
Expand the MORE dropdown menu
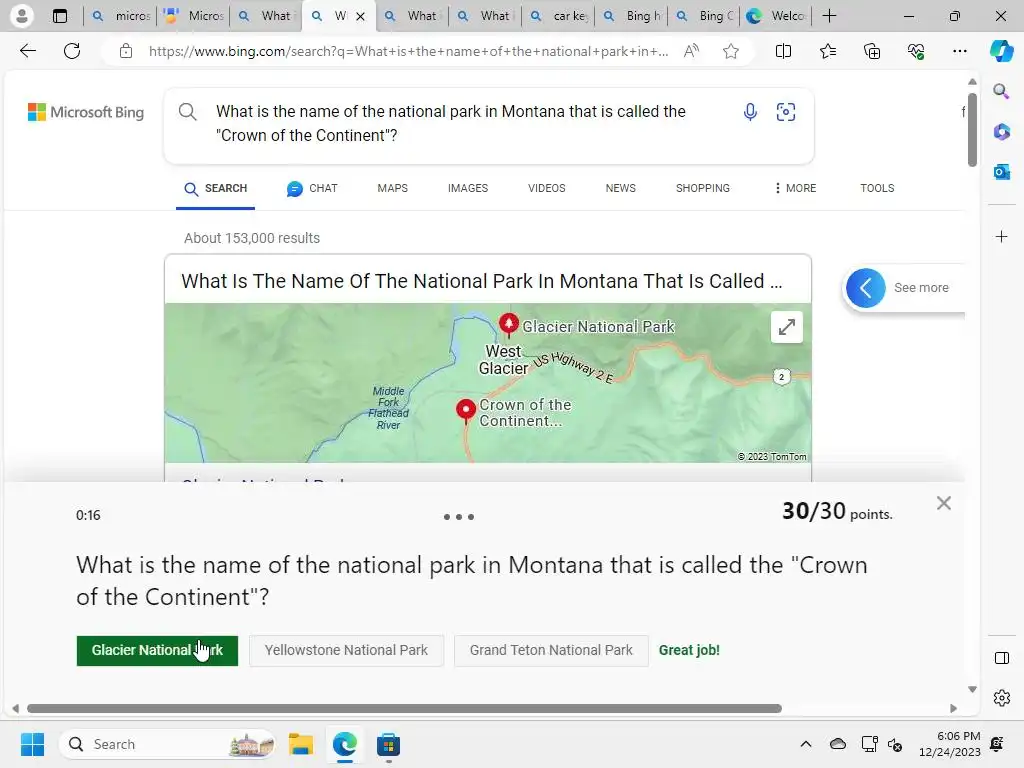795,188
